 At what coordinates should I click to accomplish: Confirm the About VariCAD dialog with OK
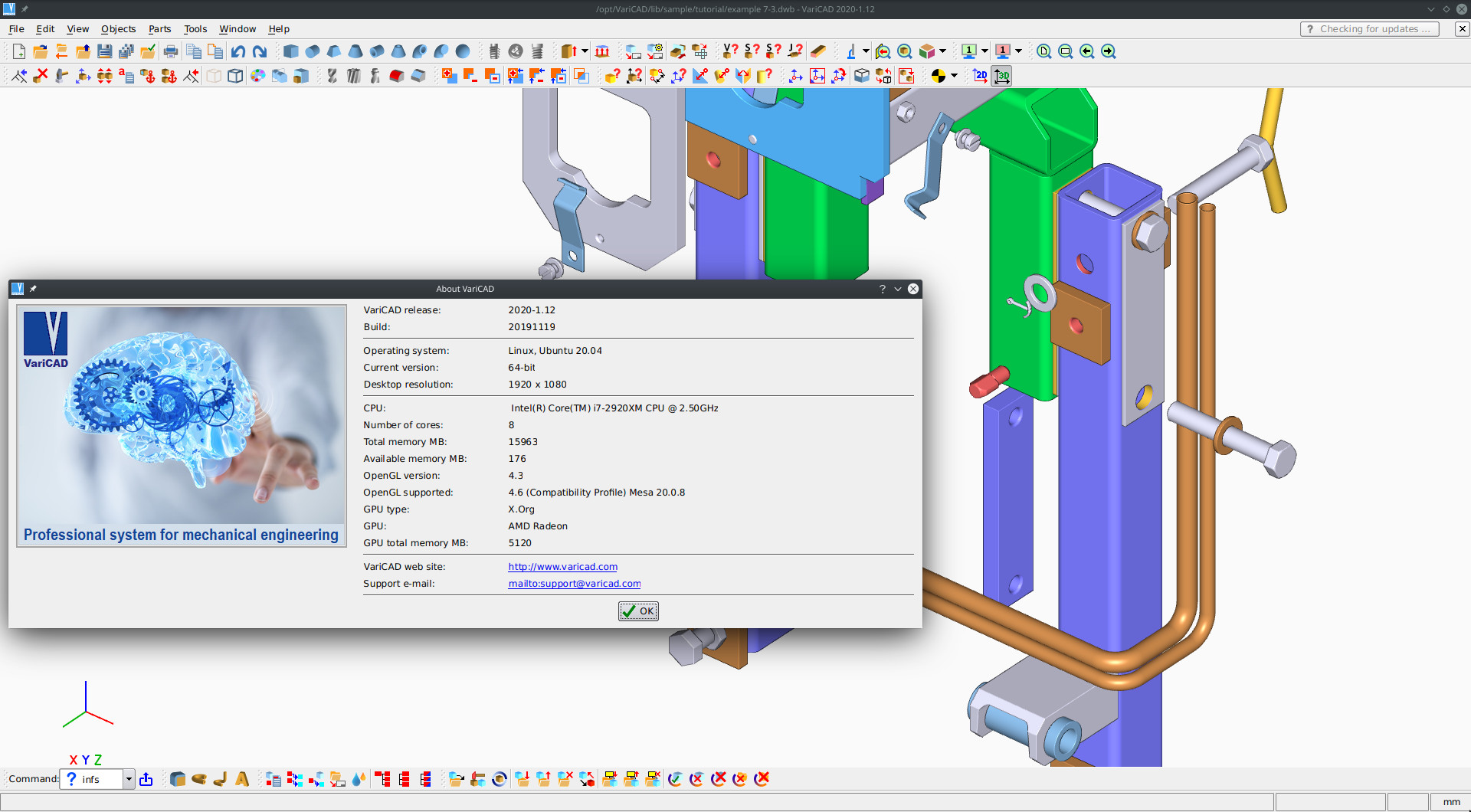click(x=639, y=611)
